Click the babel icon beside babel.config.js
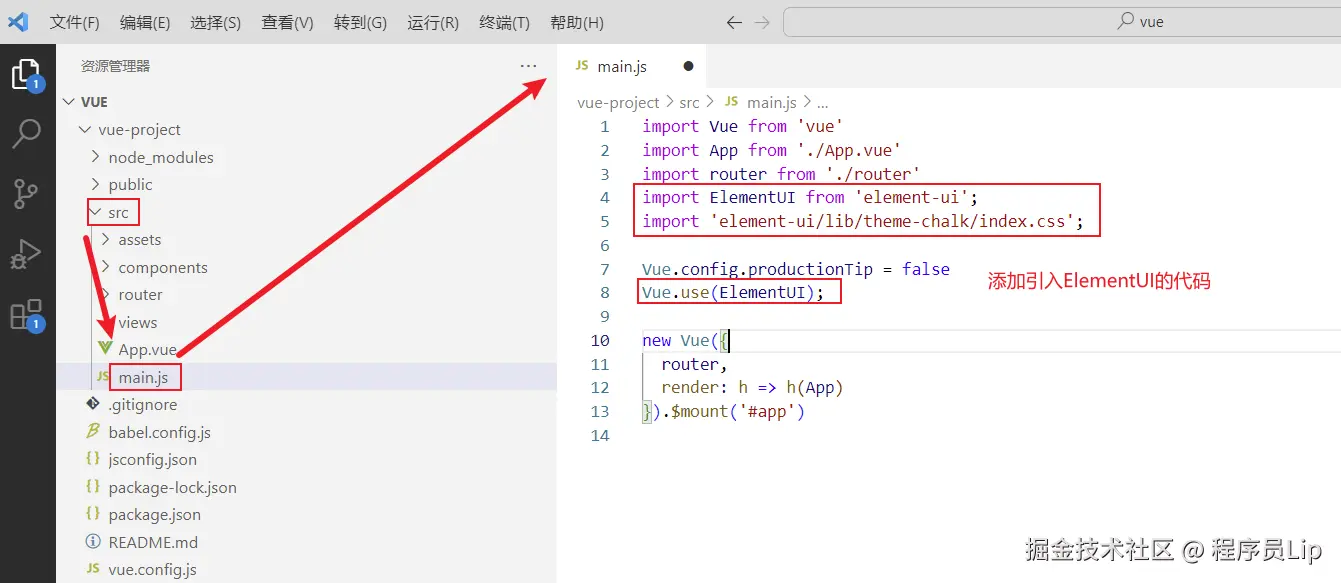1341x583 pixels. coord(93,432)
